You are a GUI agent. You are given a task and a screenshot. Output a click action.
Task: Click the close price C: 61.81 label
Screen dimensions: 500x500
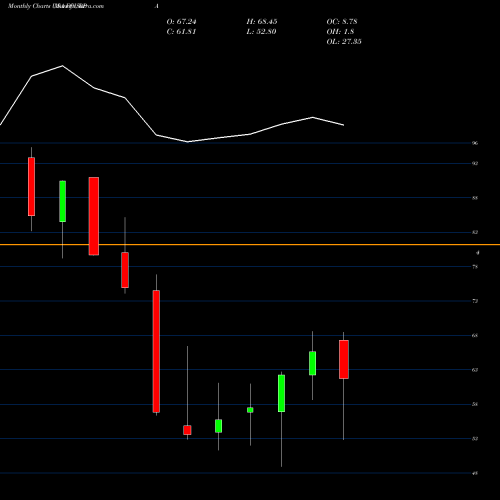[x=181, y=32]
